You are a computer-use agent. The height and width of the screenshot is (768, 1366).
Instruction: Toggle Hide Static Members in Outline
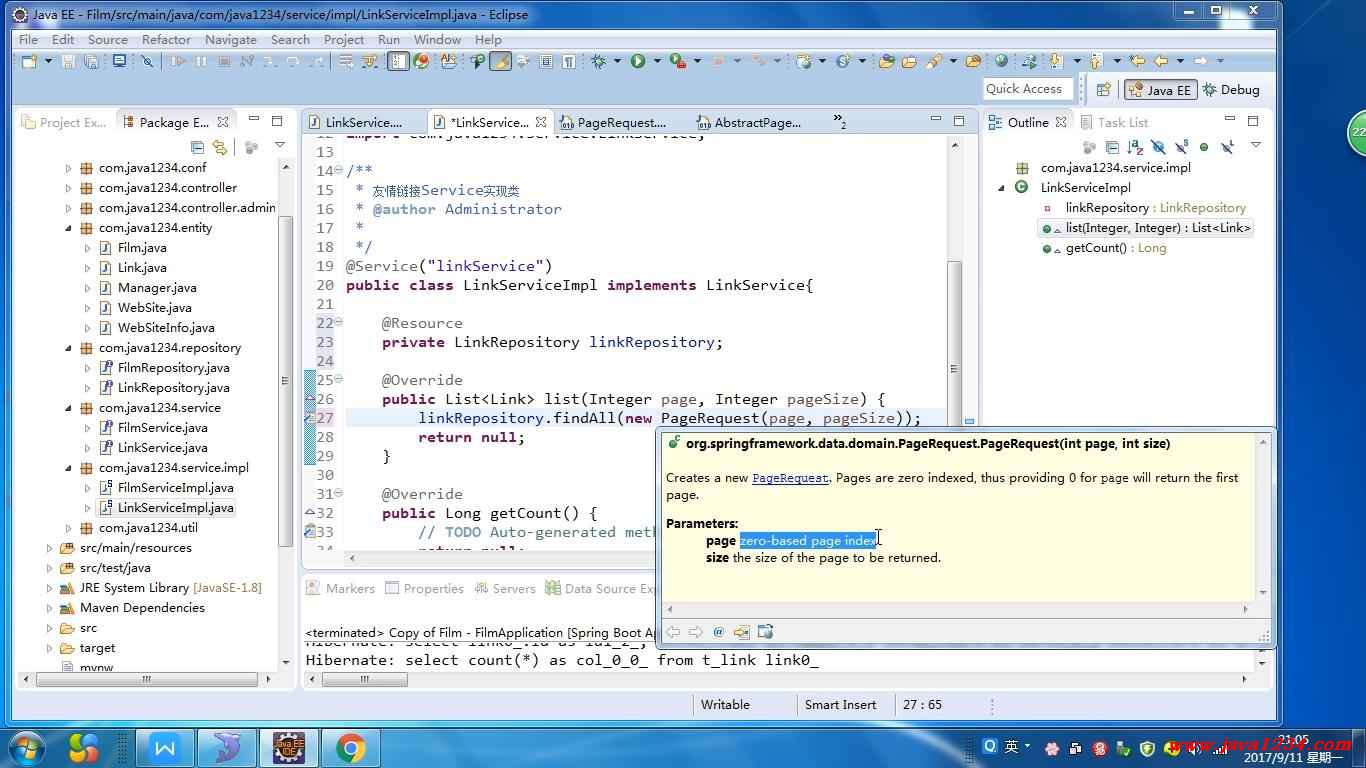pos(1181,147)
